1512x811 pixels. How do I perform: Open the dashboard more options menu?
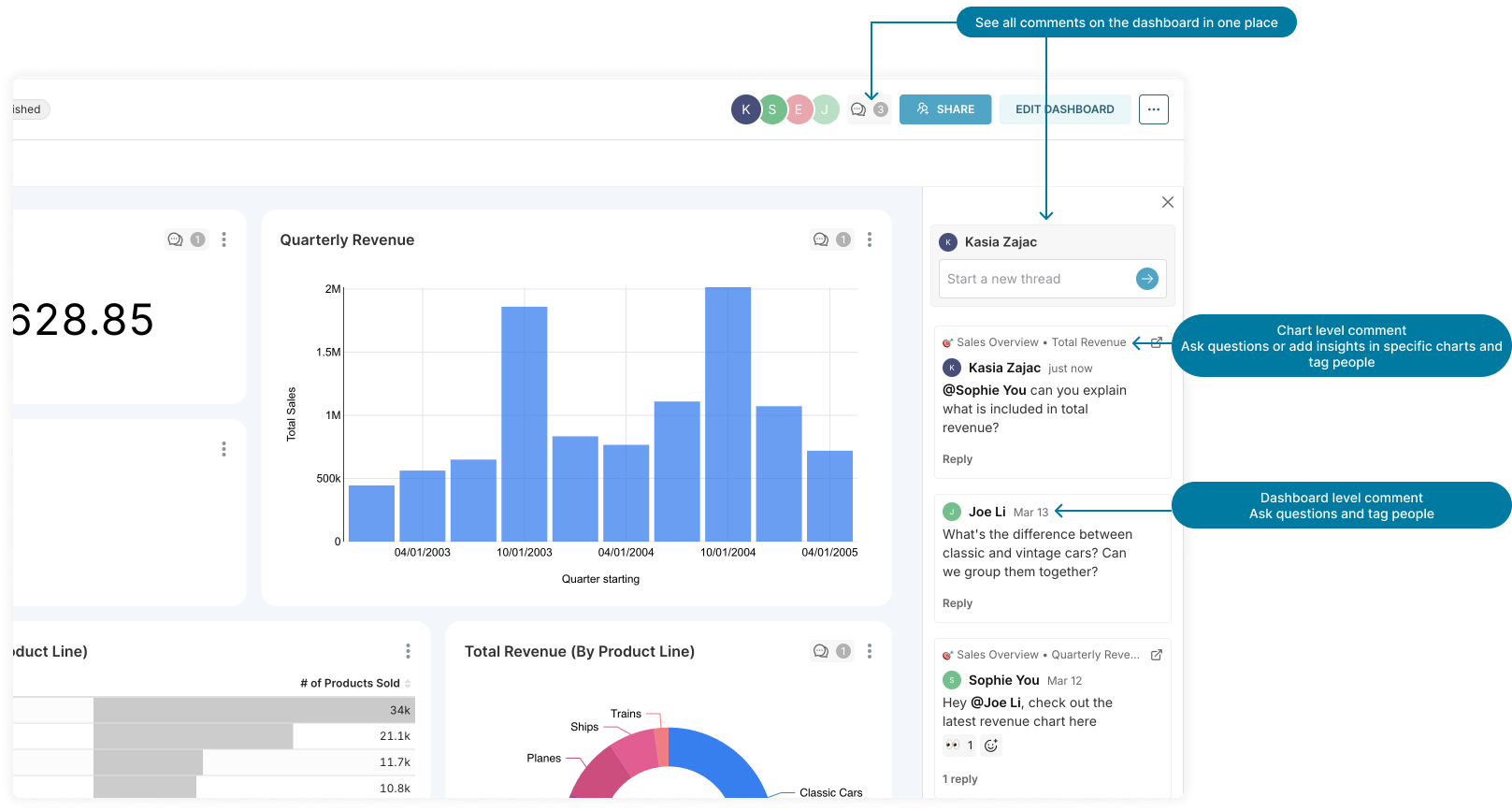(x=1153, y=109)
